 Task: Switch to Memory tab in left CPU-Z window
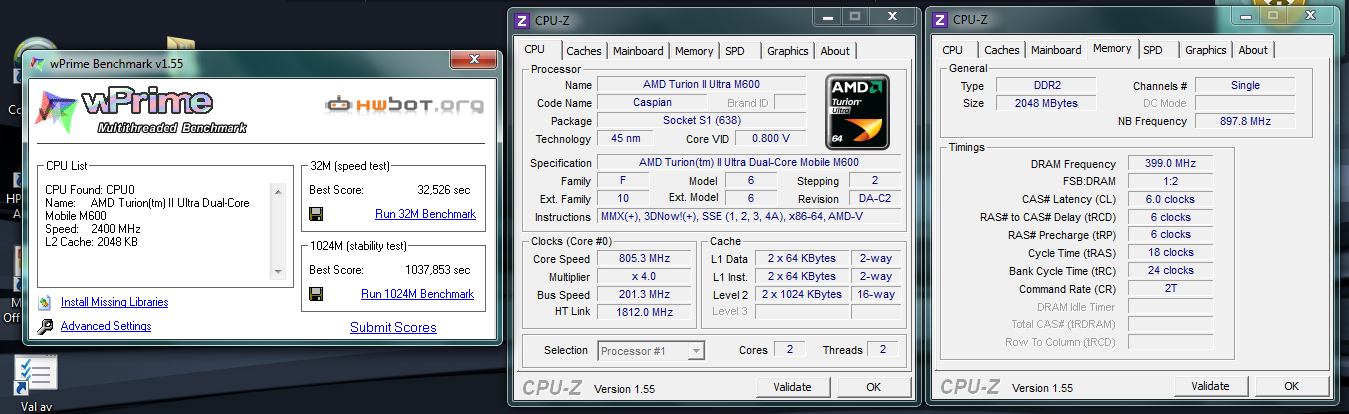[x=694, y=51]
